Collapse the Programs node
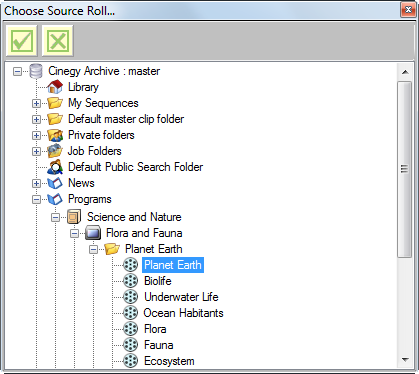Image resolution: width=419 pixels, height=374 pixels. 36,199
